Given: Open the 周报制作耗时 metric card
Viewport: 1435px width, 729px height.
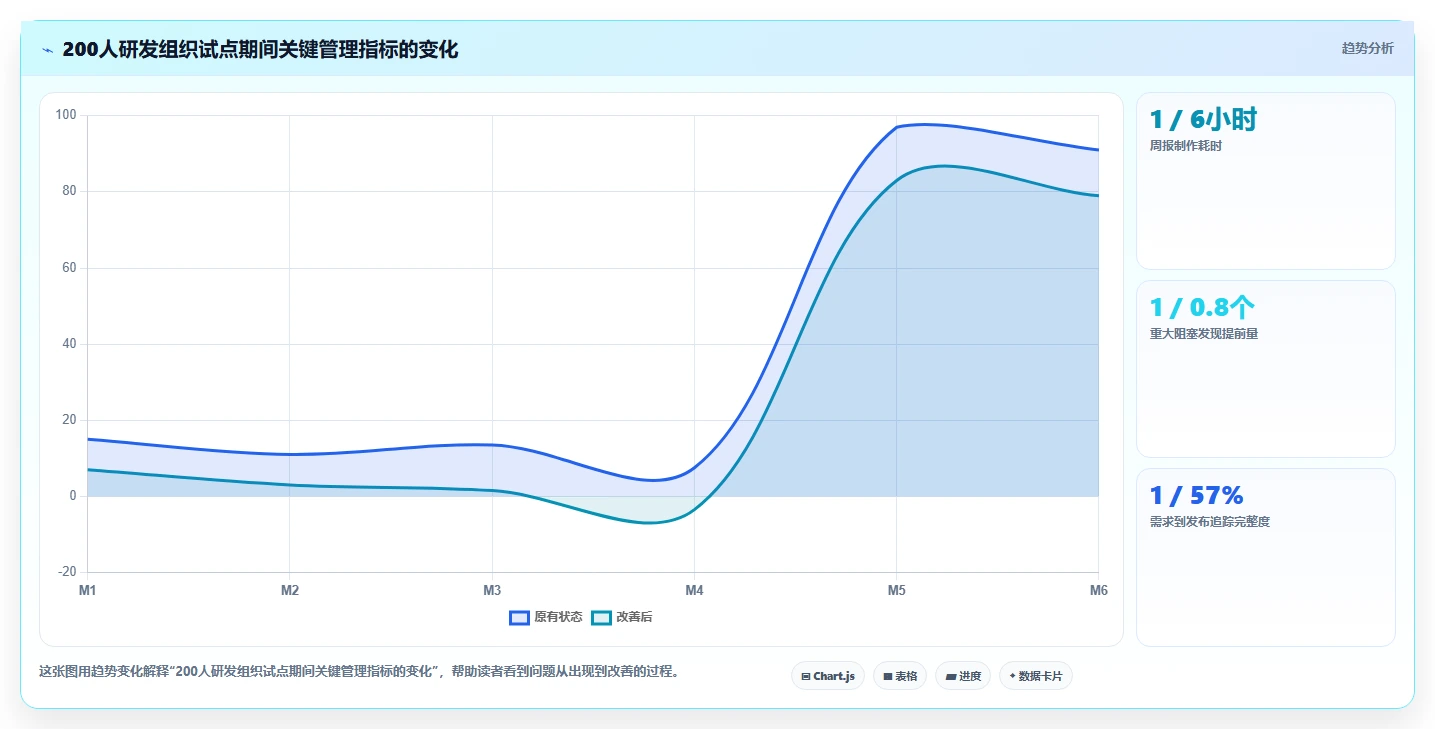Looking at the screenshot, I should point(1265,181).
